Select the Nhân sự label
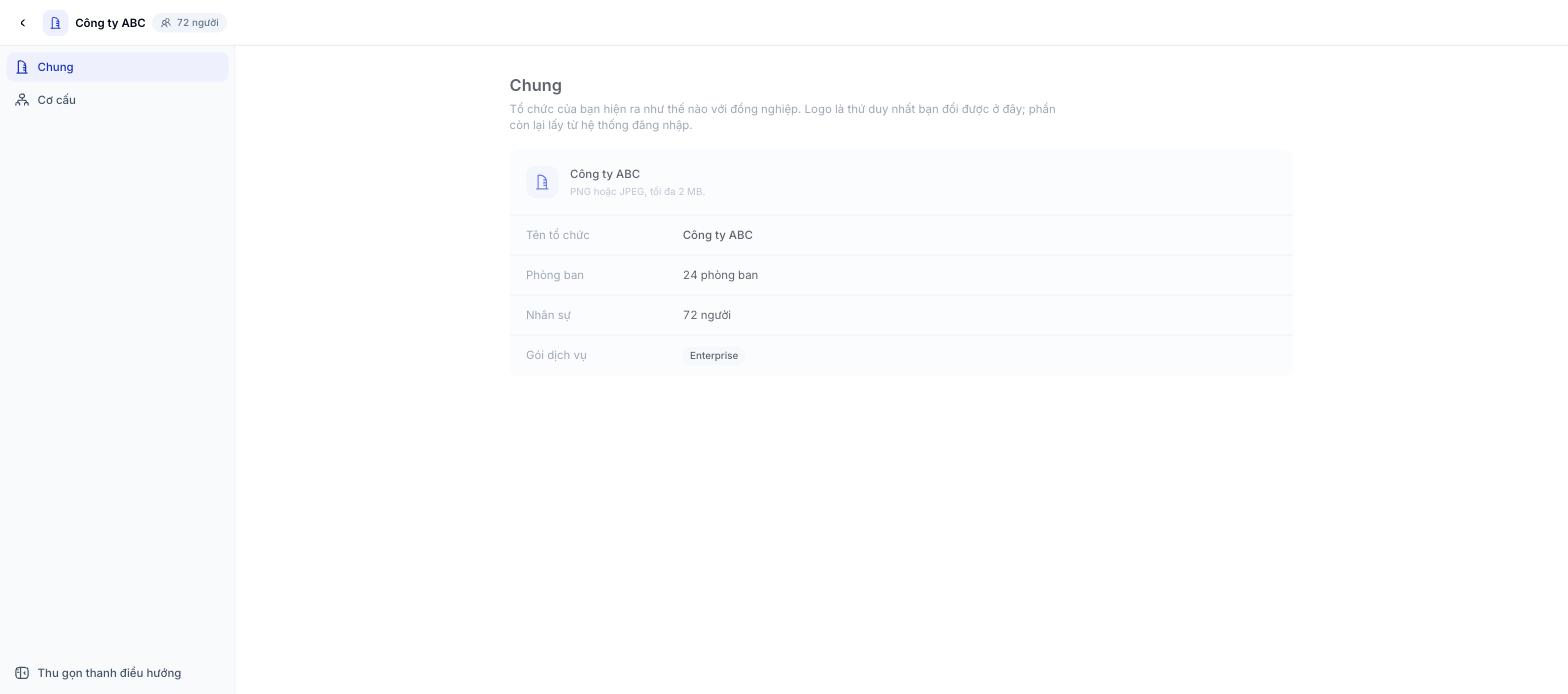This screenshot has width=1568, height=694. [x=548, y=315]
